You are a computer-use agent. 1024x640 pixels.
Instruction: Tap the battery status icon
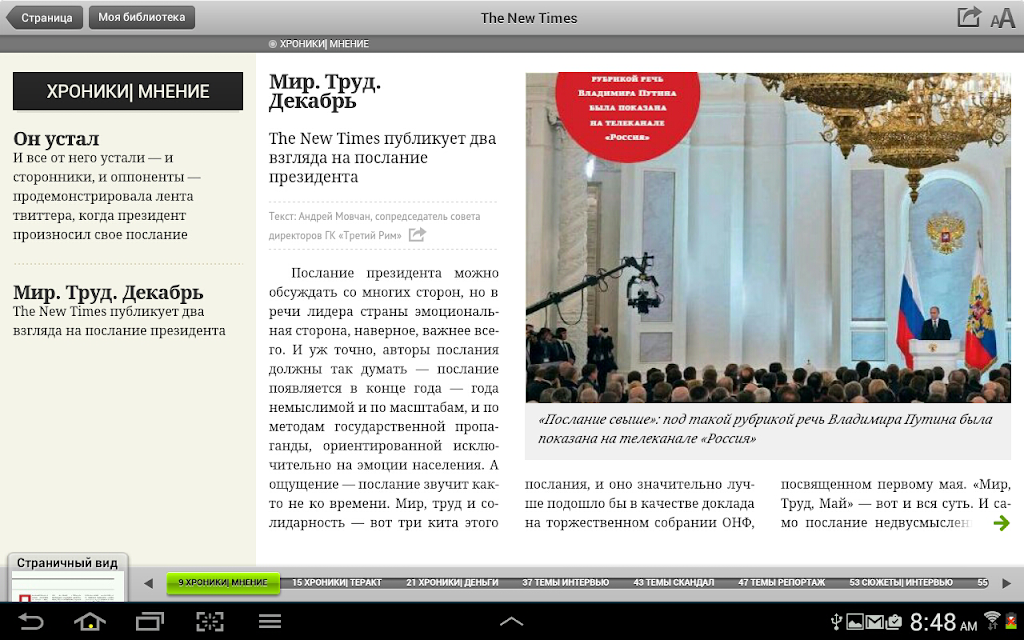tap(1010, 621)
